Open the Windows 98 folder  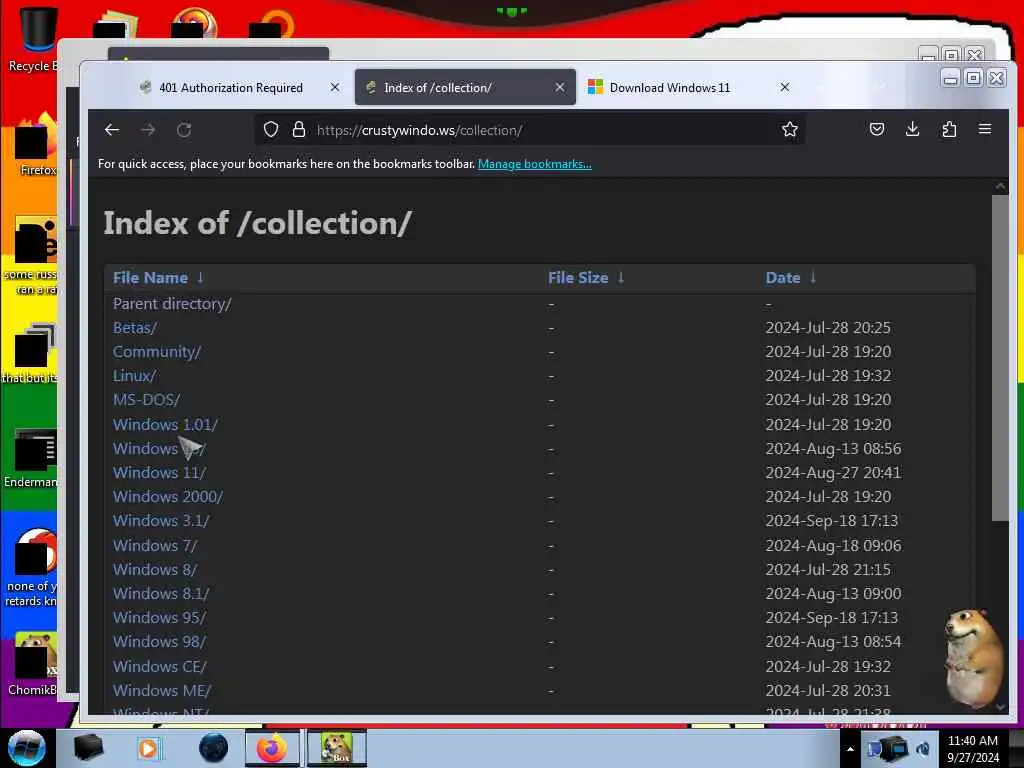pos(159,642)
